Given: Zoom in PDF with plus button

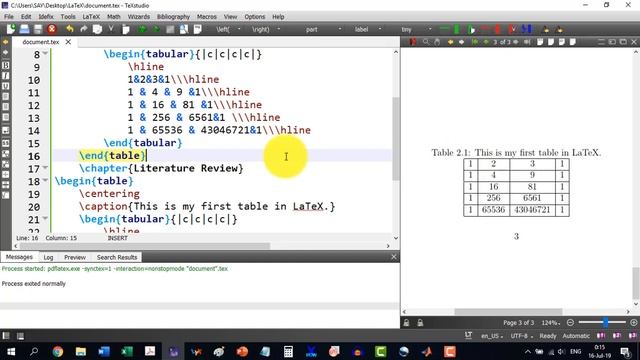Looking at the screenshot, I should pos(633,322).
